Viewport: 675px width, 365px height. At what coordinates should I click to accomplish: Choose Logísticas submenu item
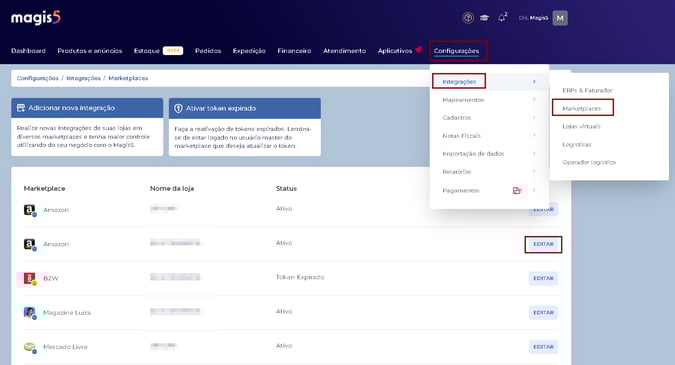click(577, 145)
